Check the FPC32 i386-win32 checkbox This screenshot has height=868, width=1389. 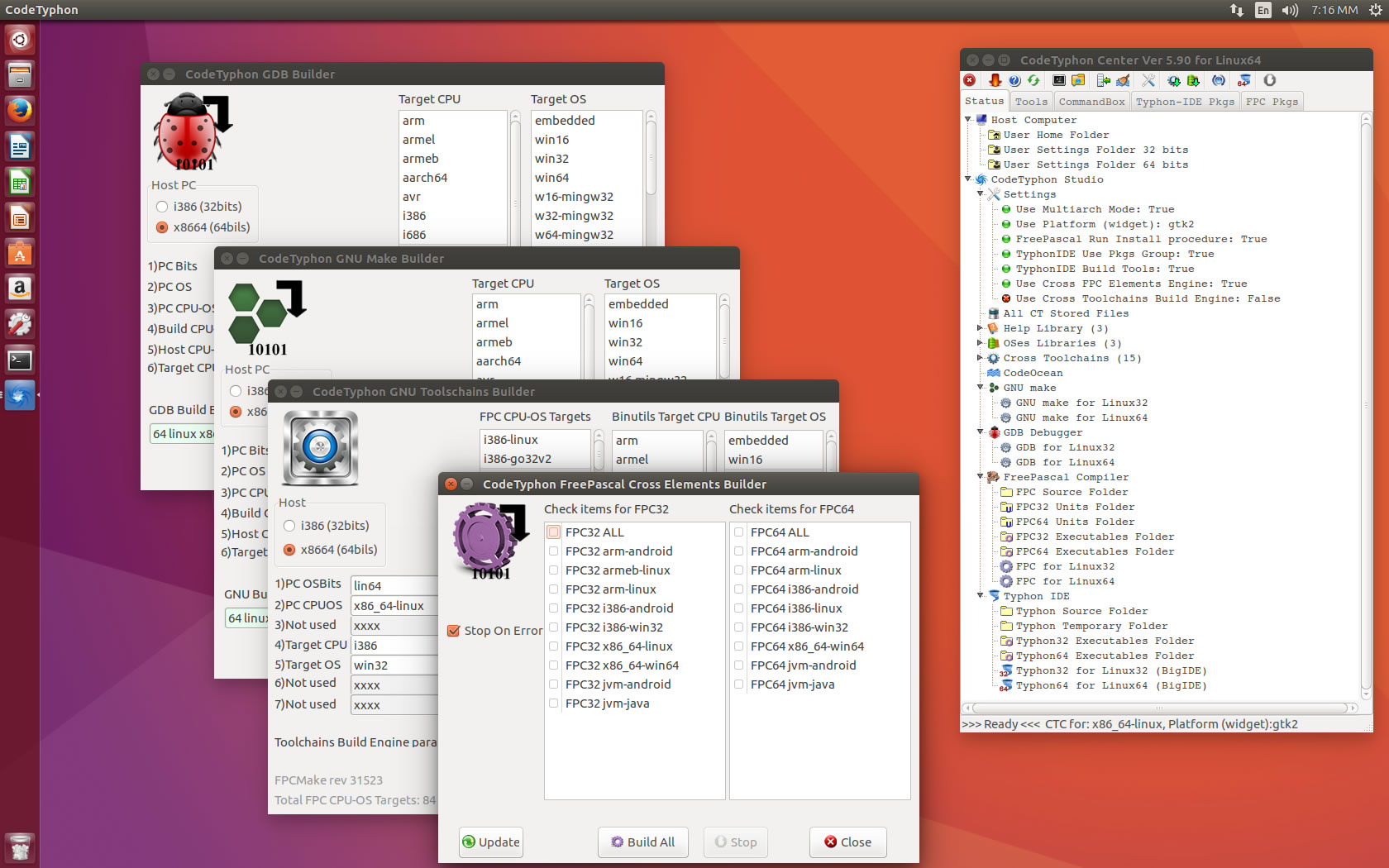(x=554, y=627)
